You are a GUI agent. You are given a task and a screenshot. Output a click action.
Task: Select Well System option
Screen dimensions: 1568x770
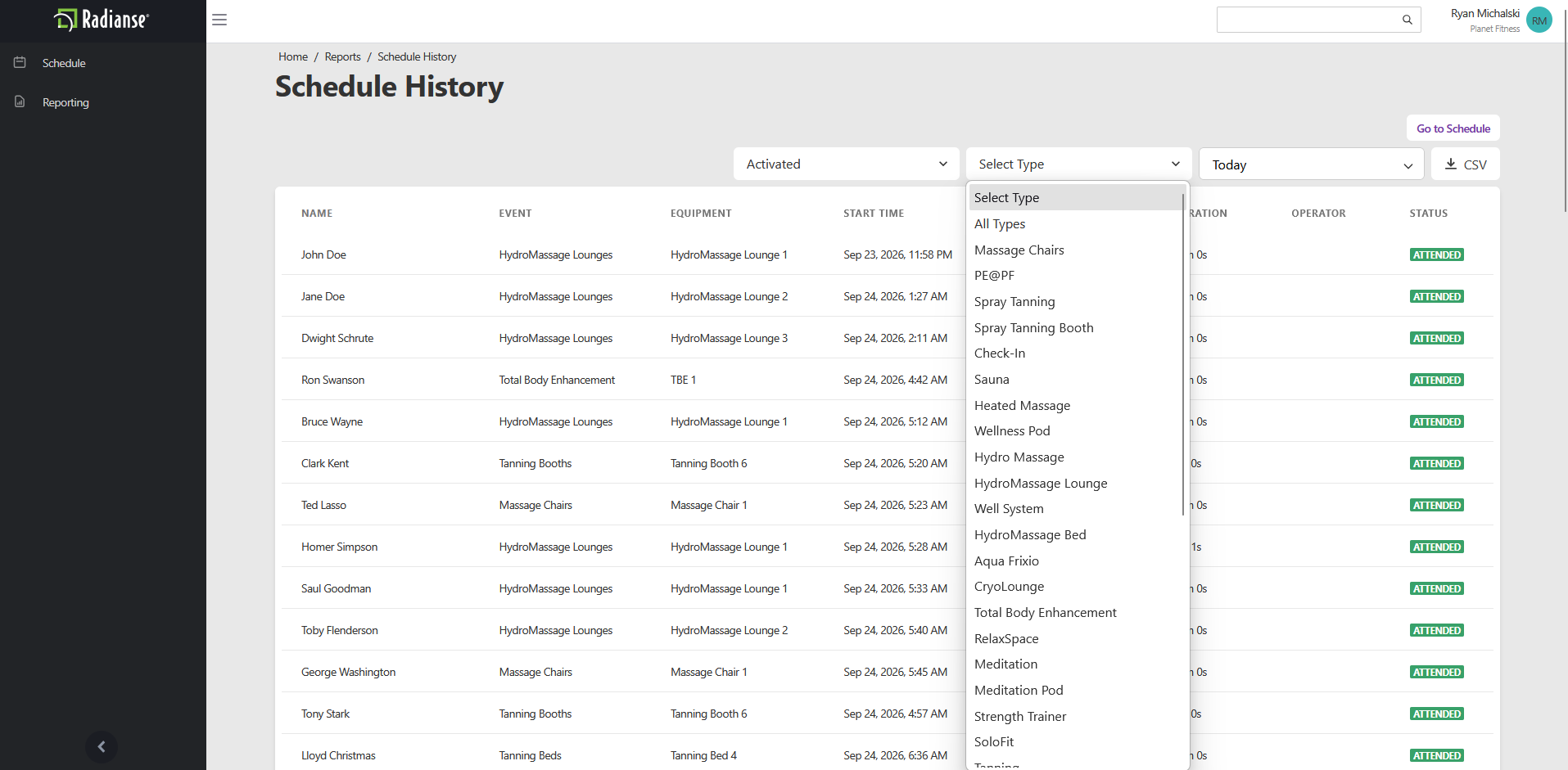point(1076,509)
